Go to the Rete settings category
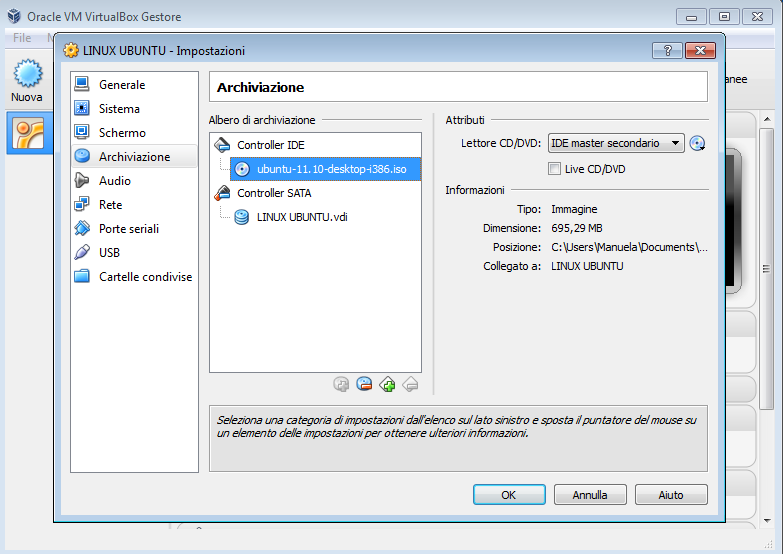Screen dimensions: 783x554 tap(134, 204)
